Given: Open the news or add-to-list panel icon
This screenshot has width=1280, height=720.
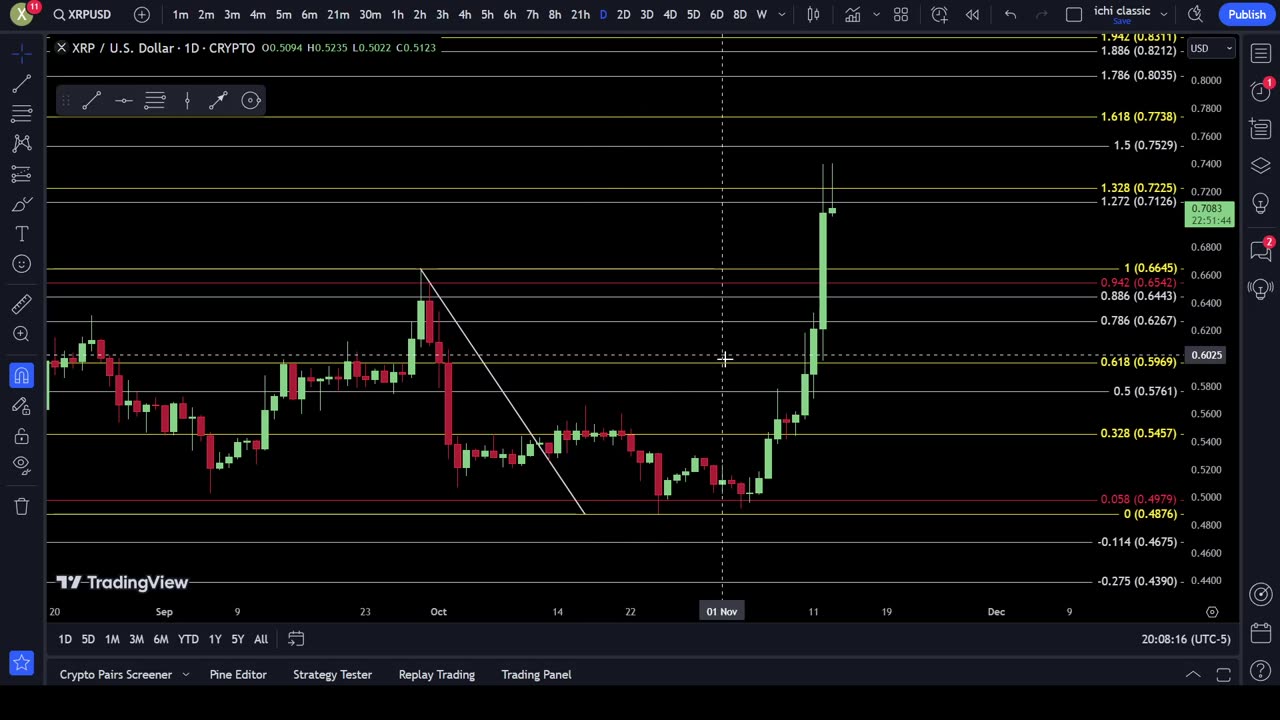Looking at the screenshot, I should pos(1260,128).
